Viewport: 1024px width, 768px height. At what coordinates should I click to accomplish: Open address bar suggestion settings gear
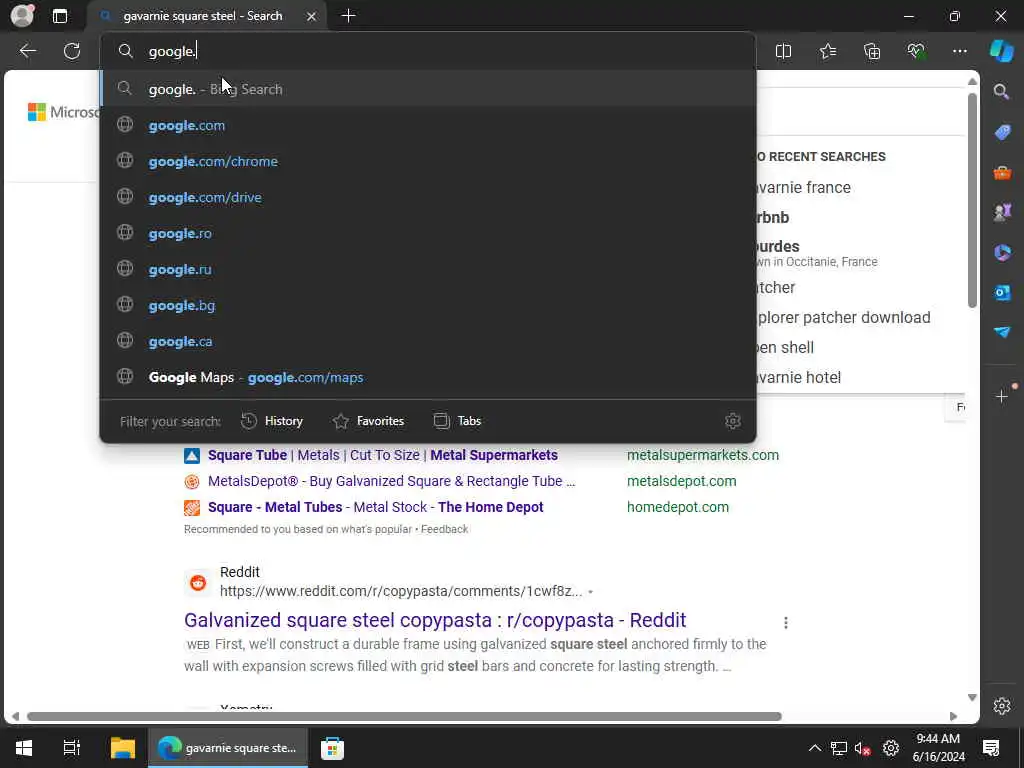(x=733, y=421)
